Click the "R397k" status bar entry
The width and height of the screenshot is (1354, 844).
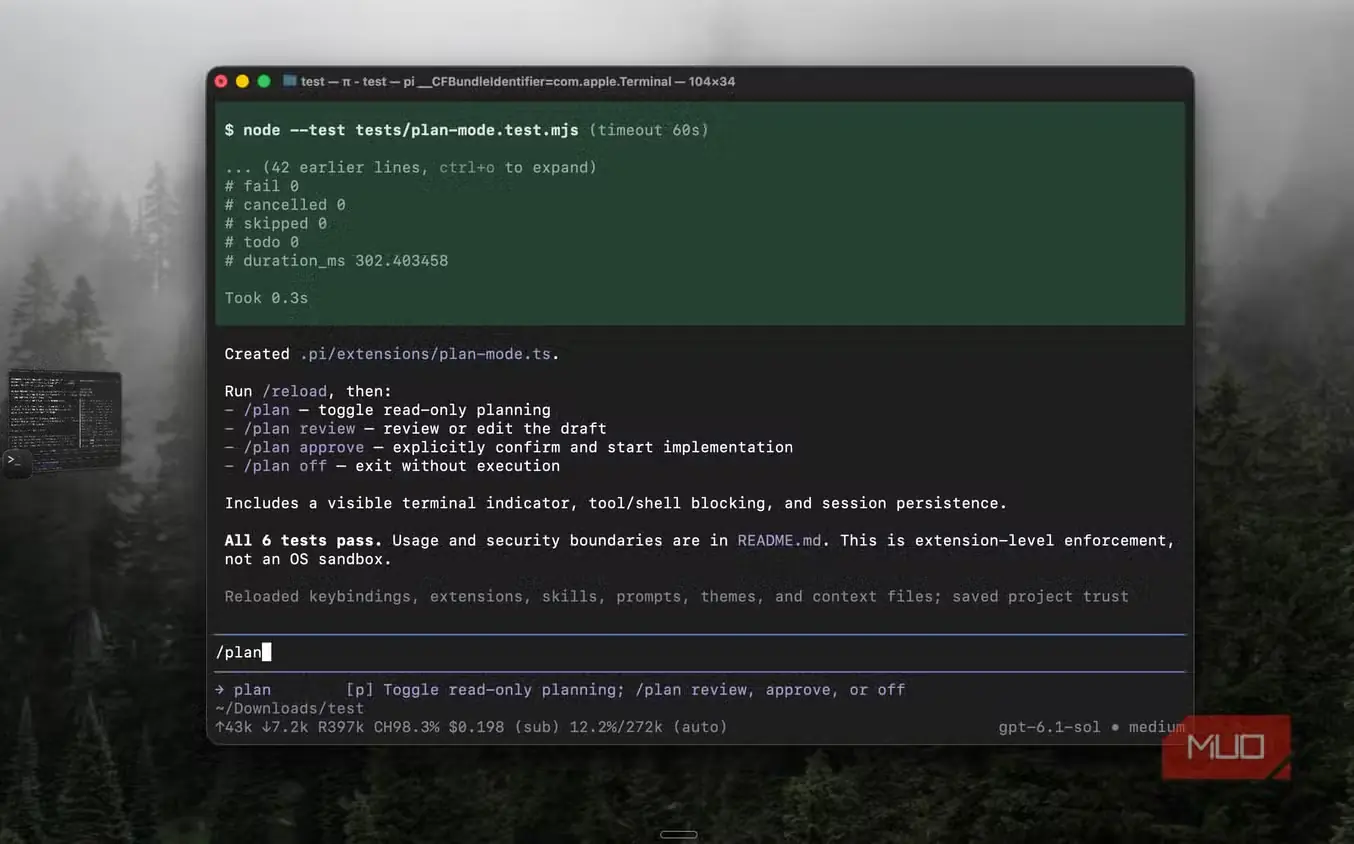pos(341,727)
